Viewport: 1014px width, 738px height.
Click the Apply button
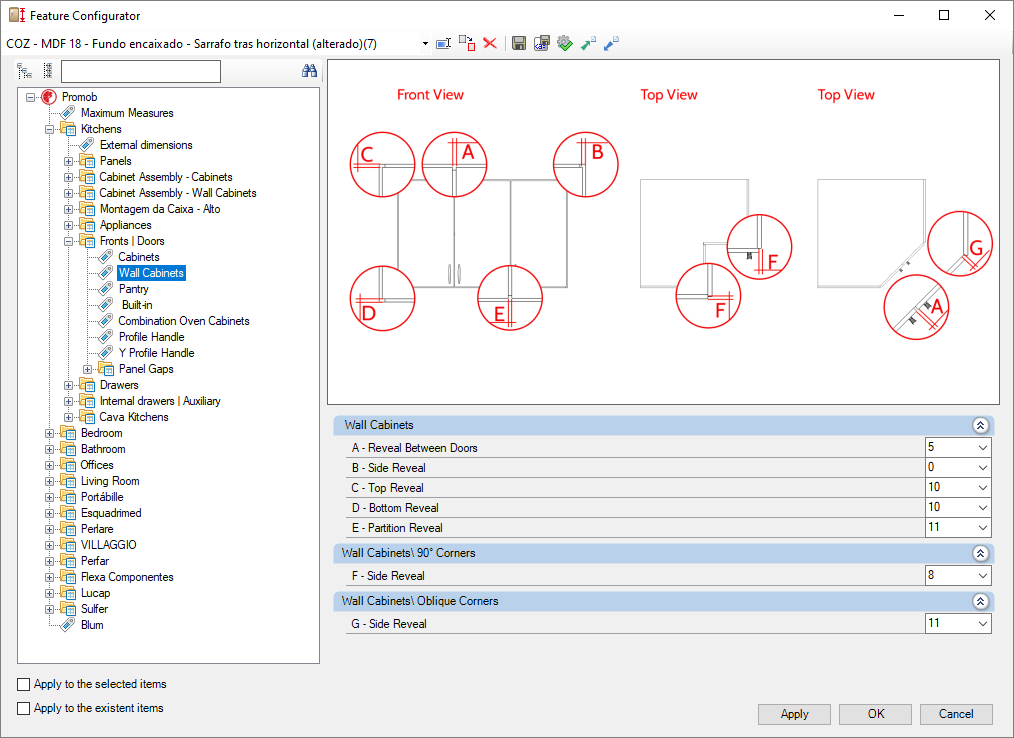point(794,714)
